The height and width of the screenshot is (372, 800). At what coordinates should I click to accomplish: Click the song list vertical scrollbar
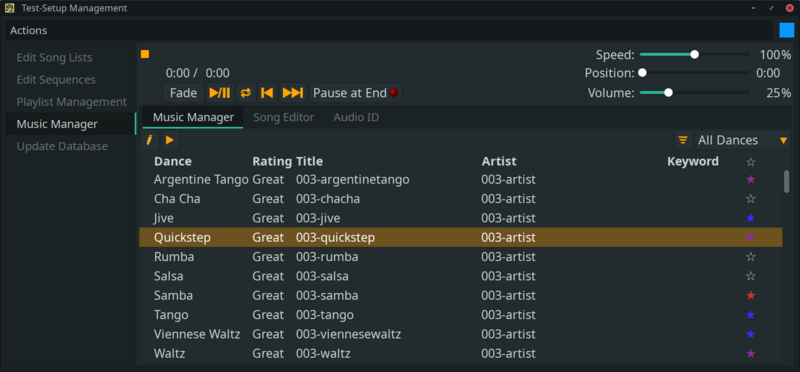point(786,182)
